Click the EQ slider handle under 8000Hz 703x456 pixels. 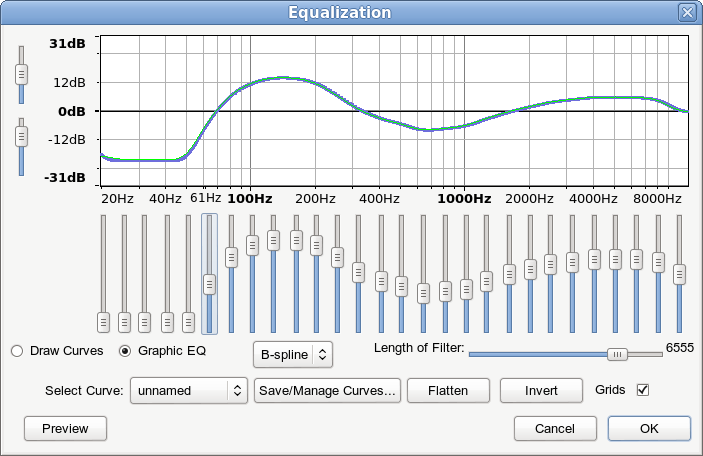point(658,262)
